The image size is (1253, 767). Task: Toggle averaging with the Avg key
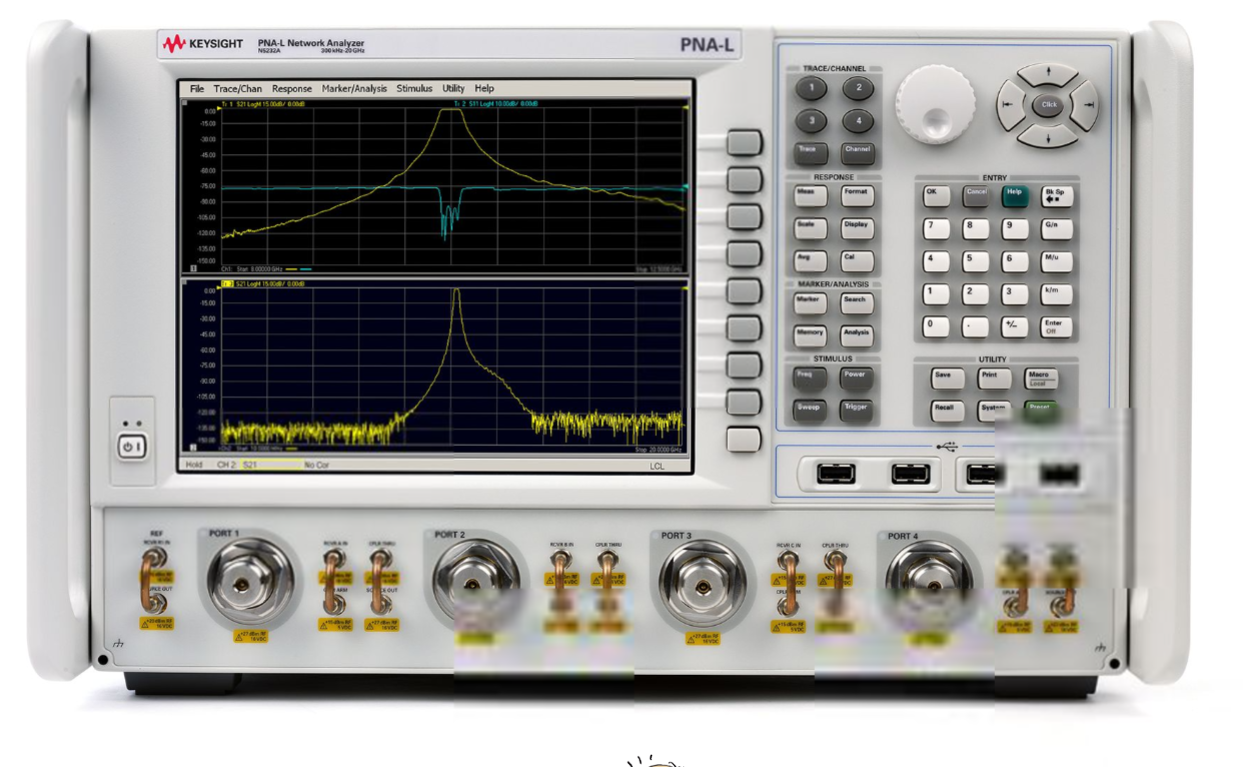coord(809,261)
